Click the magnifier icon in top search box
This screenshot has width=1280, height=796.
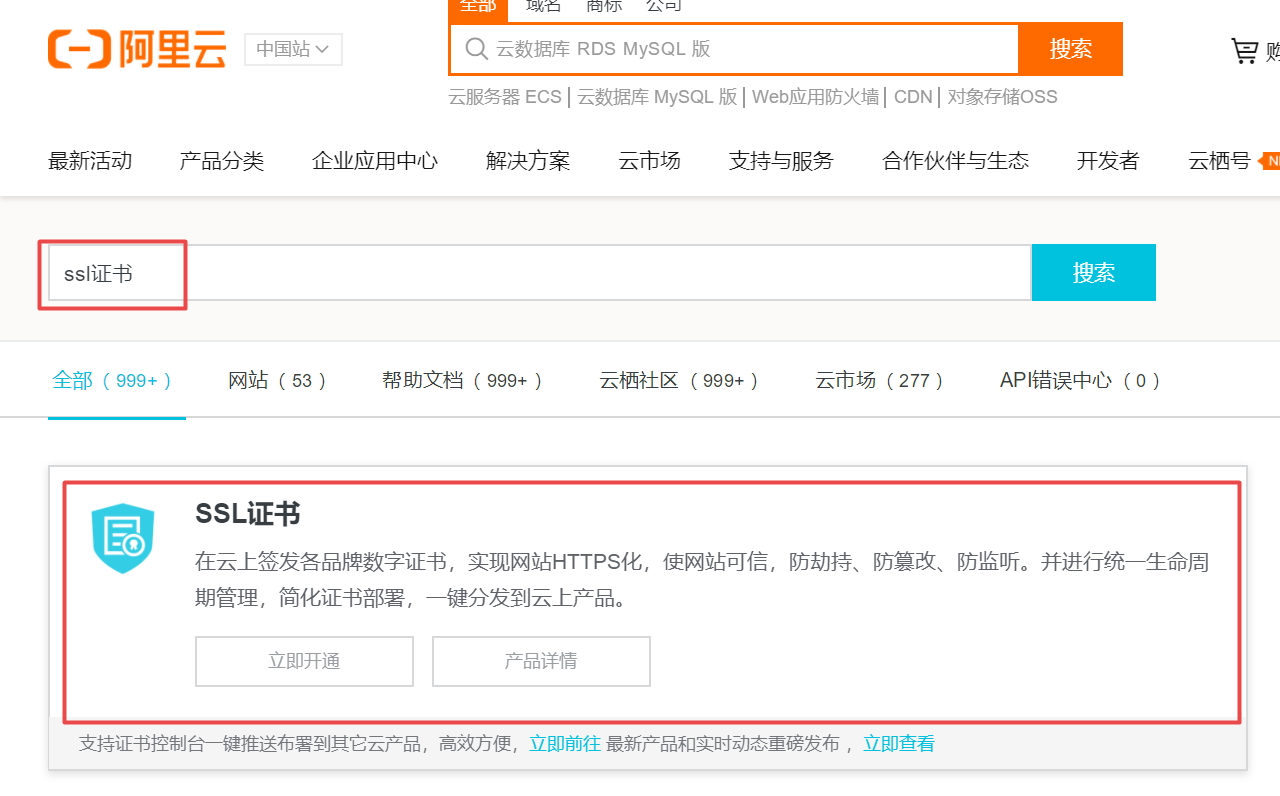477,49
